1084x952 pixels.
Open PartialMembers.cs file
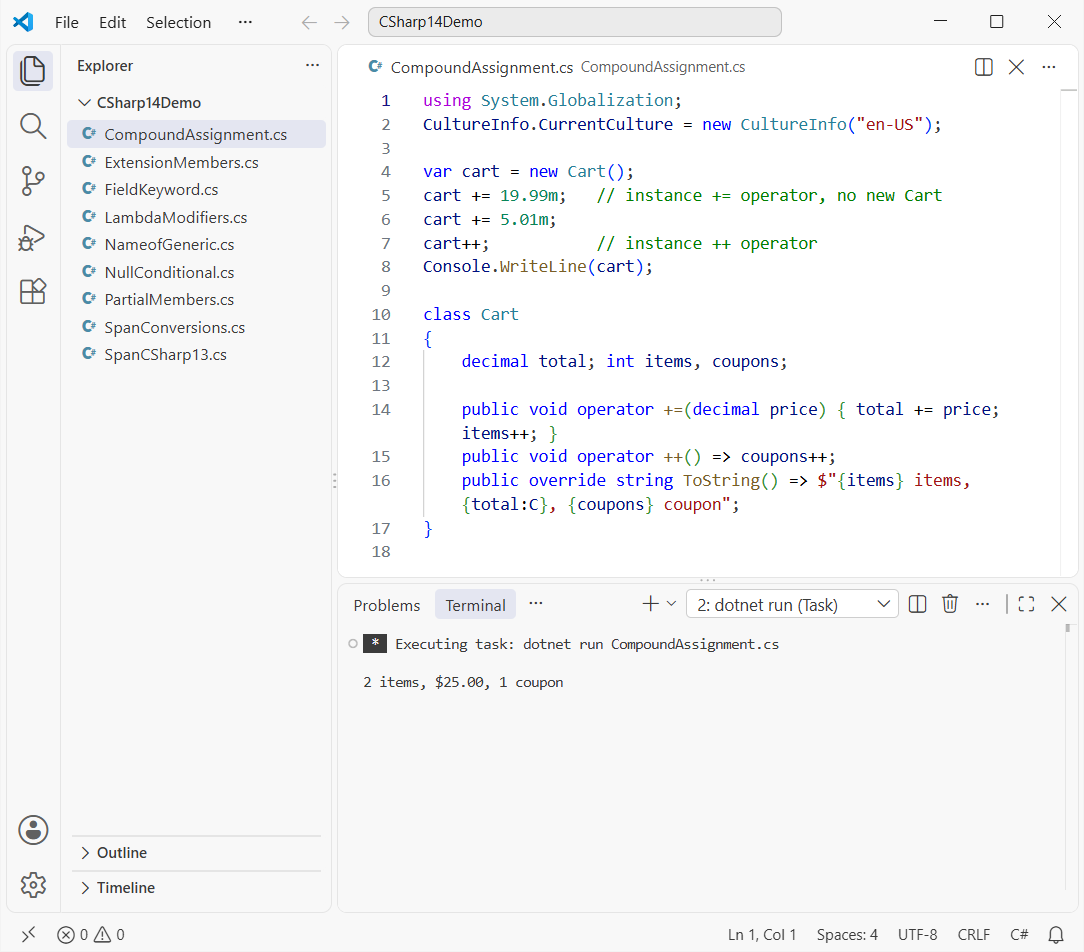[x=196, y=299]
